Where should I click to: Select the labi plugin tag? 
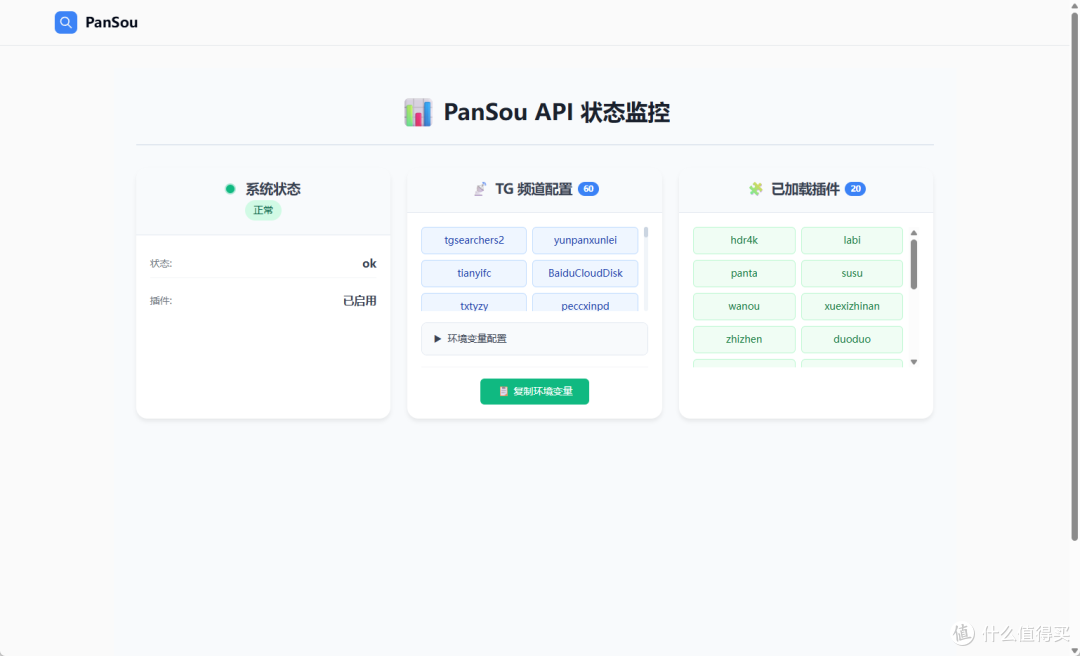pos(852,240)
